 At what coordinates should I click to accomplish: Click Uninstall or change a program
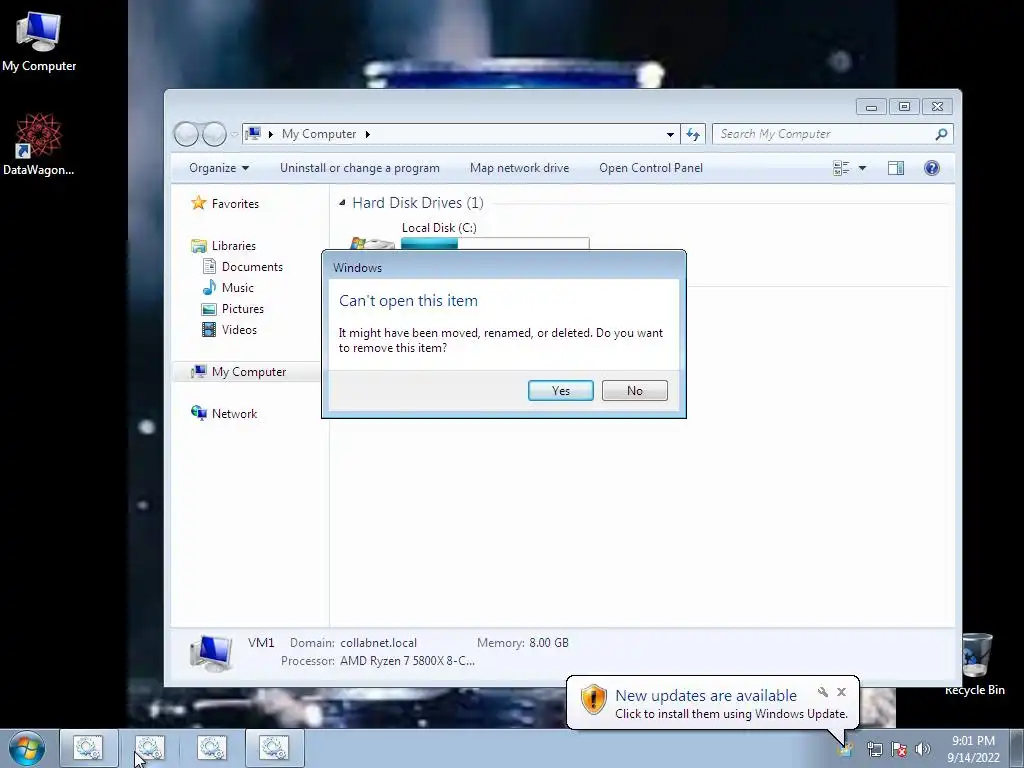(x=360, y=168)
